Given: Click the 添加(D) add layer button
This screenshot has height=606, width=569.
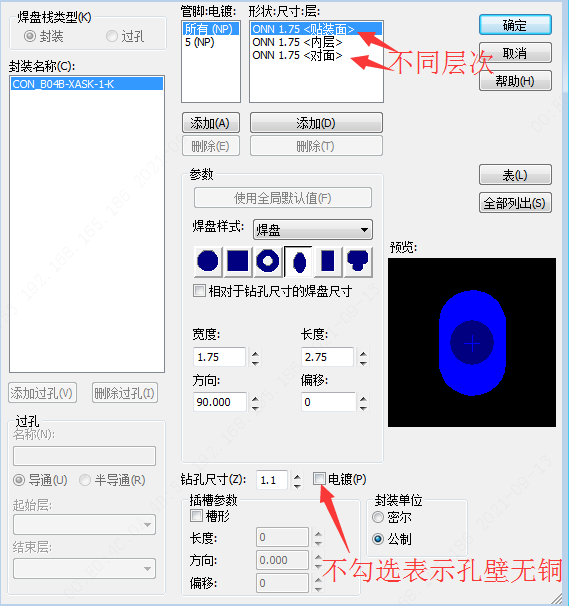Looking at the screenshot, I should click(x=316, y=123).
